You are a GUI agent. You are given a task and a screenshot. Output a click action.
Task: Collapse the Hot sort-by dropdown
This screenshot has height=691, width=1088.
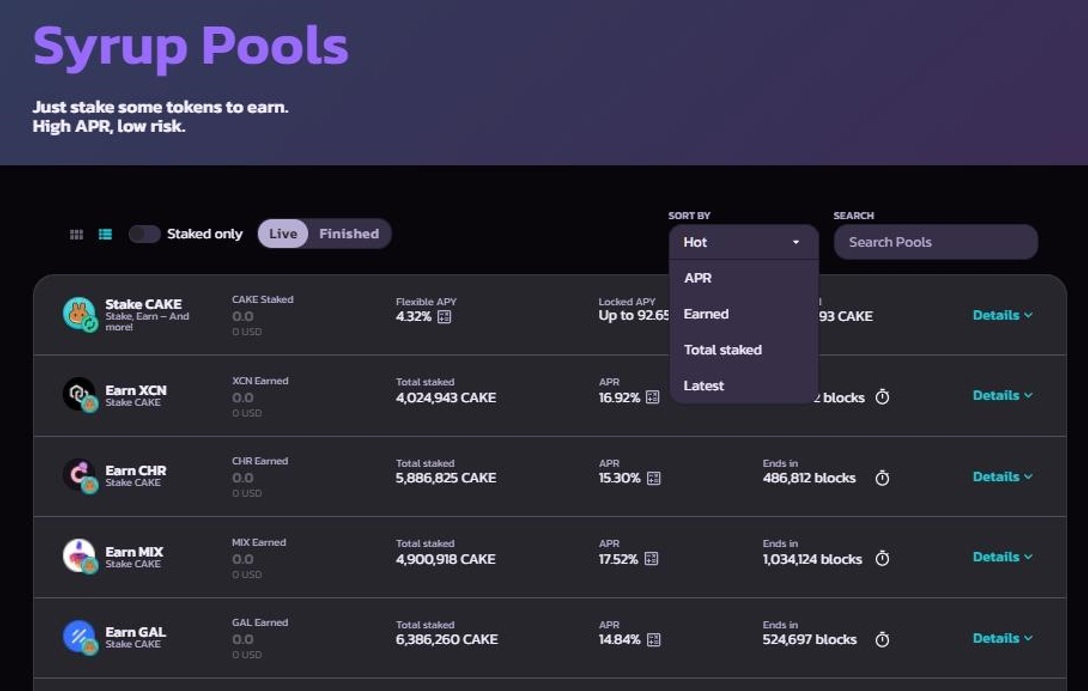tap(743, 242)
